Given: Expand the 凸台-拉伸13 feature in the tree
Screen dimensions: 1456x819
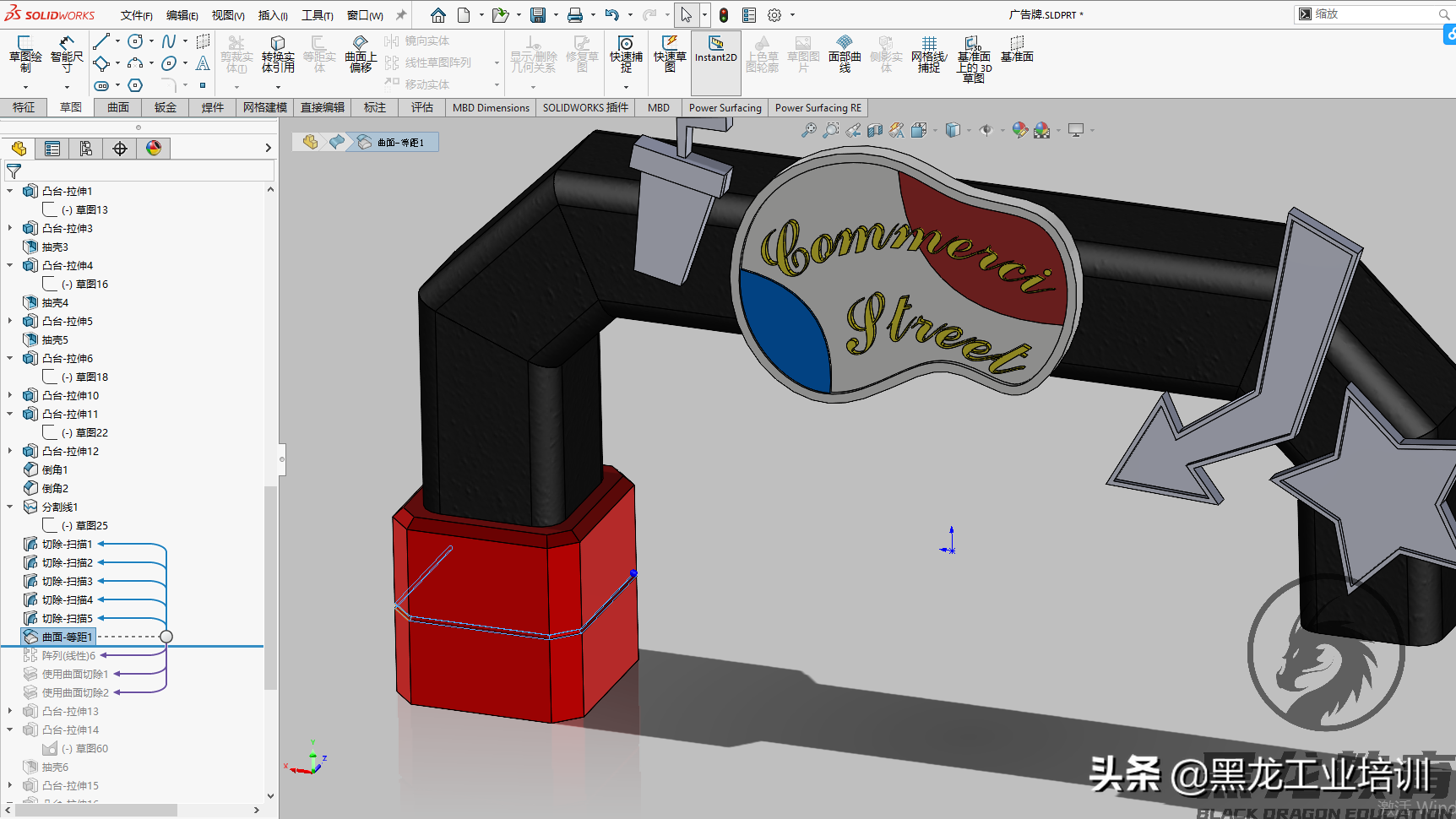Looking at the screenshot, I should pyautogui.click(x=10, y=711).
